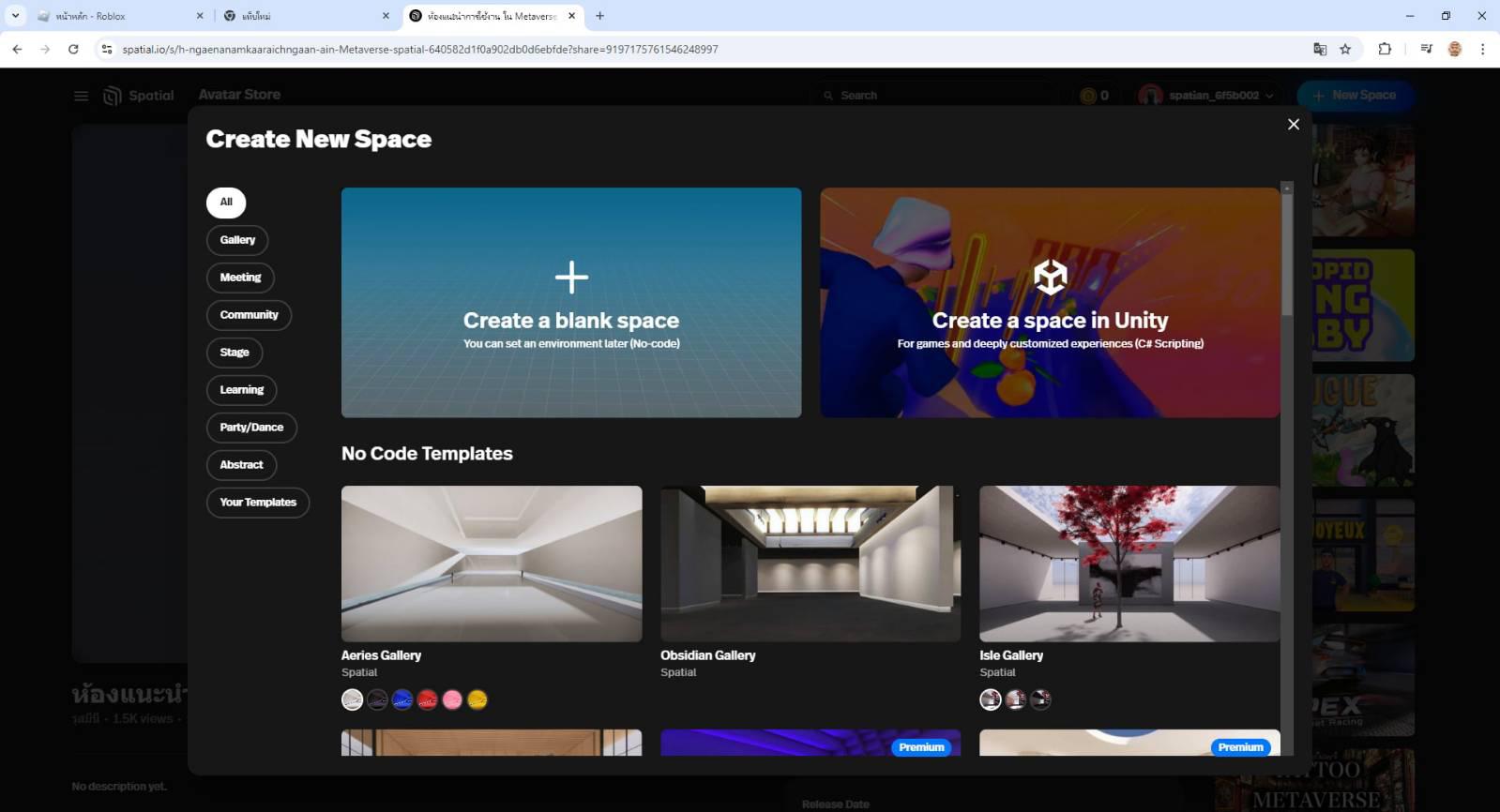Filter templates by Learning
The width and height of the screenshot is (1500, 812).
(241, 390)
